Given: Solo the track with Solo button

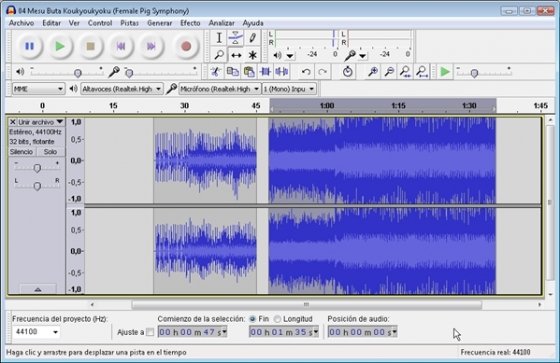Looking at the screenshot, I should pos(50,152).
